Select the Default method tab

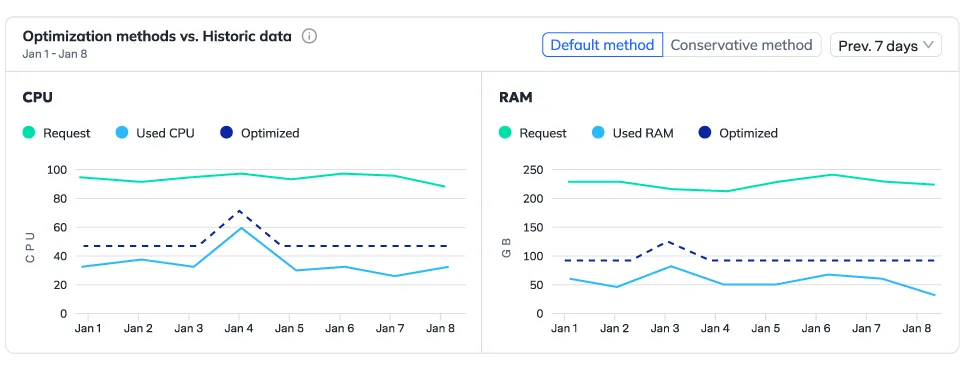[x=602, y=45]
